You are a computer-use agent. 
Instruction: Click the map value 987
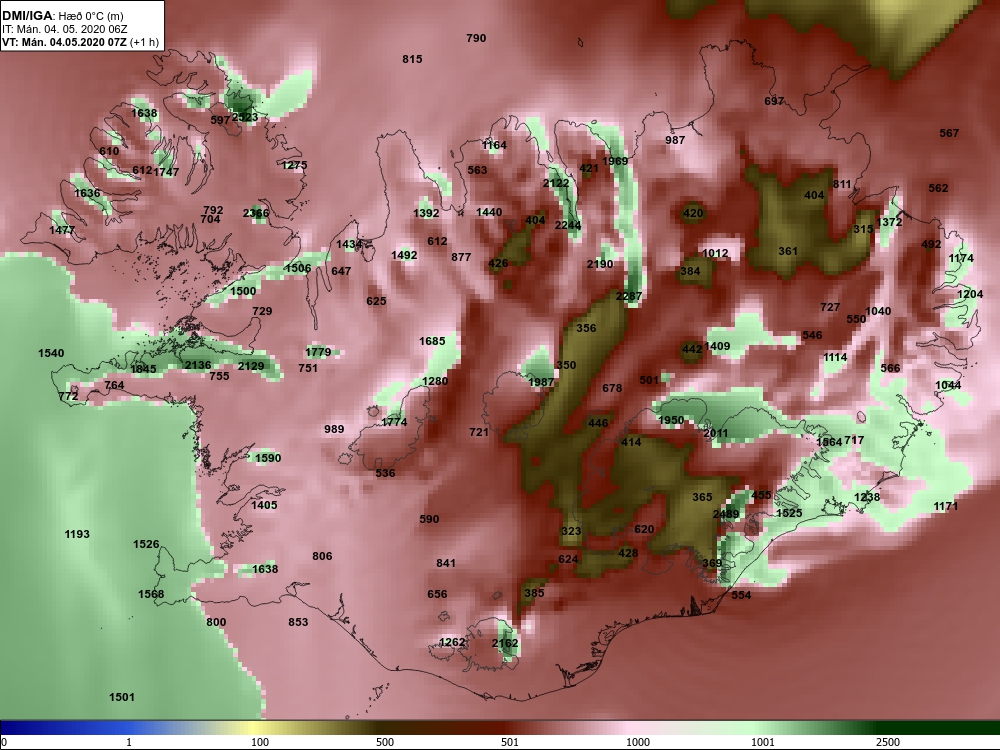point(675,140)
